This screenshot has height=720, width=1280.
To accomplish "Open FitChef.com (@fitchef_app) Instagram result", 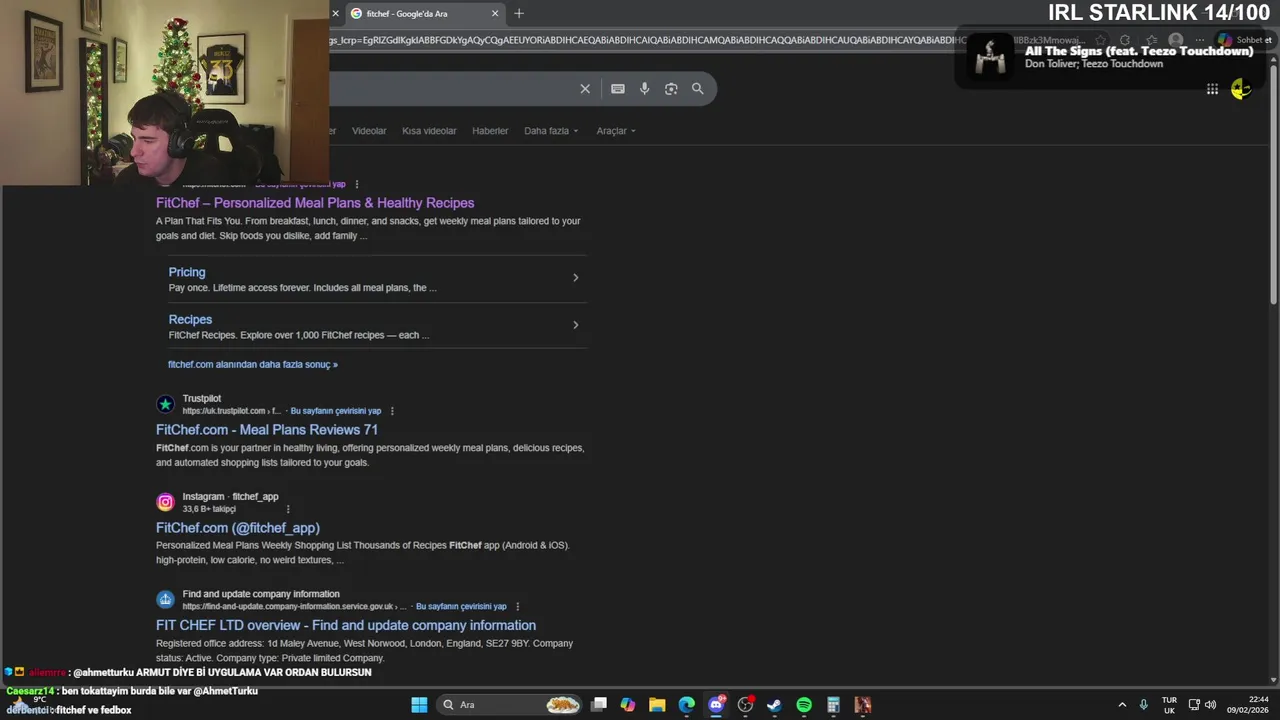I will [x=238, y=528].
